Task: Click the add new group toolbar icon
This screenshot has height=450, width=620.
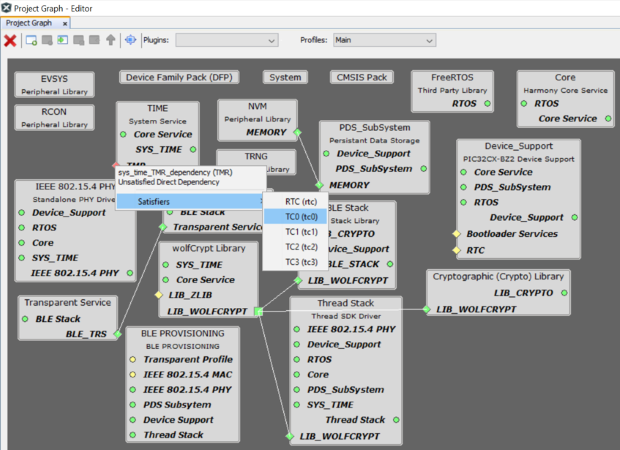Action: tap(32, 40)
